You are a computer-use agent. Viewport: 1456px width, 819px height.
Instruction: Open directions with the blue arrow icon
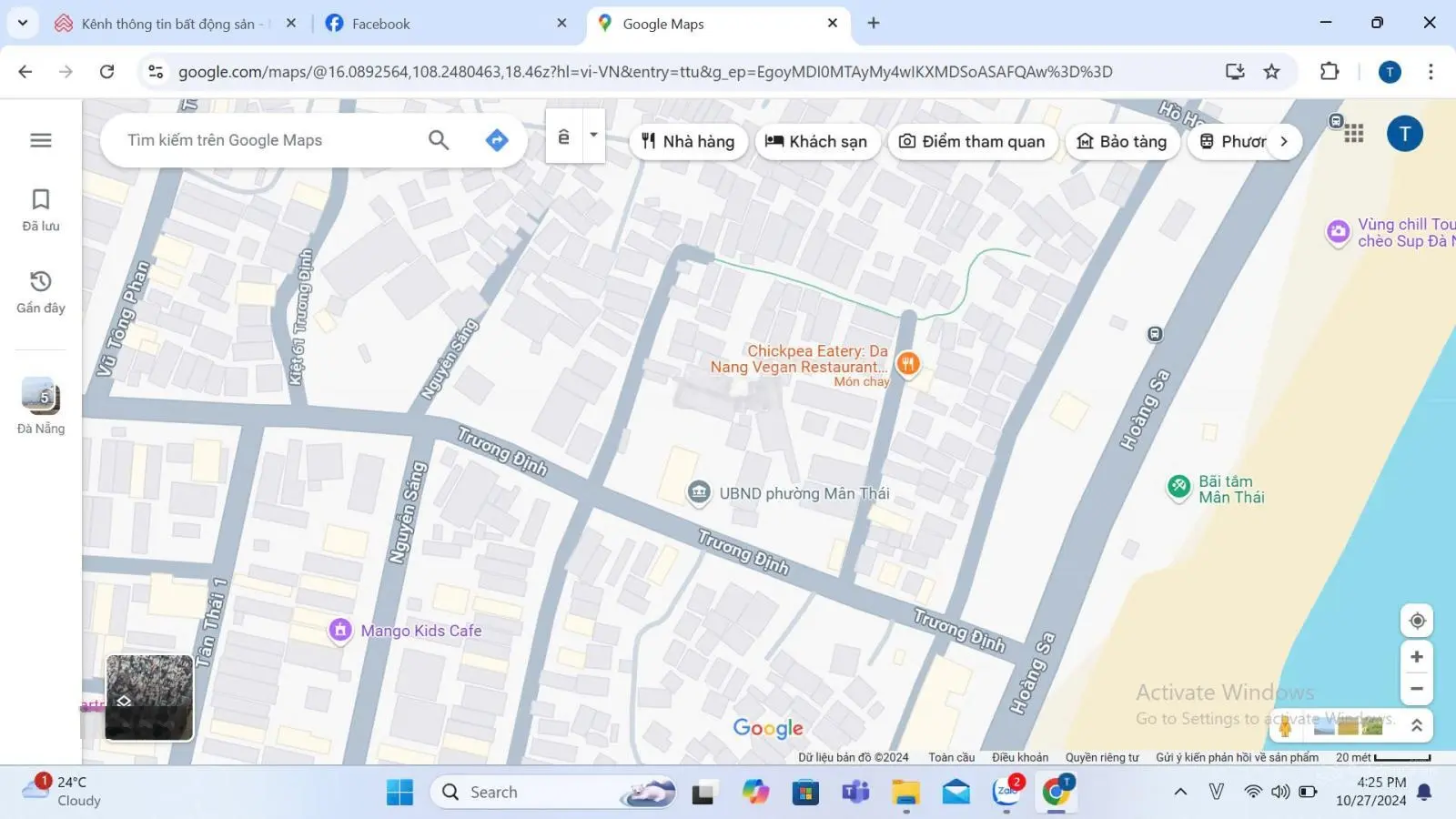click(497, 140)
